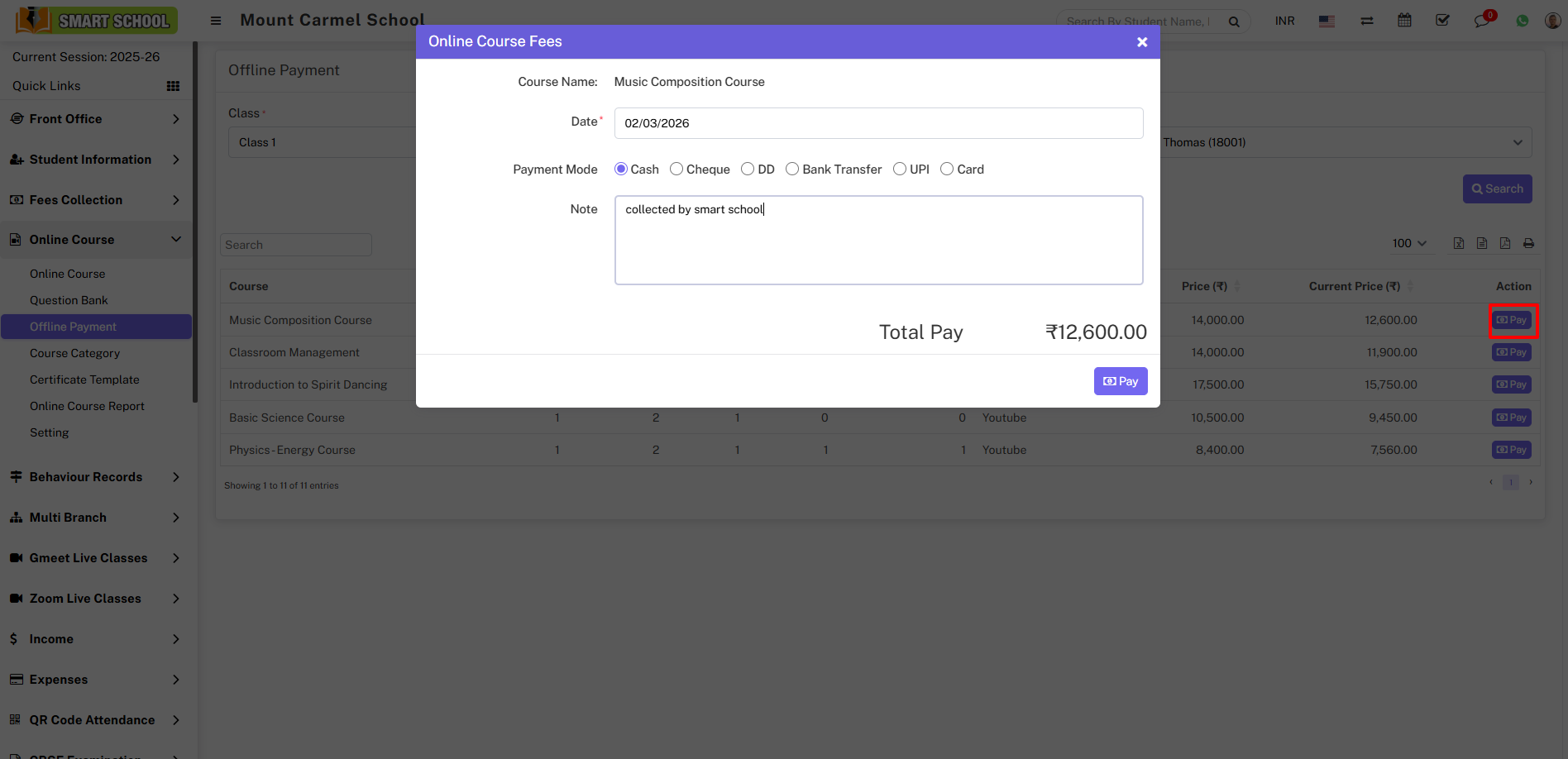This screenshot has width=1568, height=759.
Task: Export the course list to Excel
Action: click(1459, 242)
